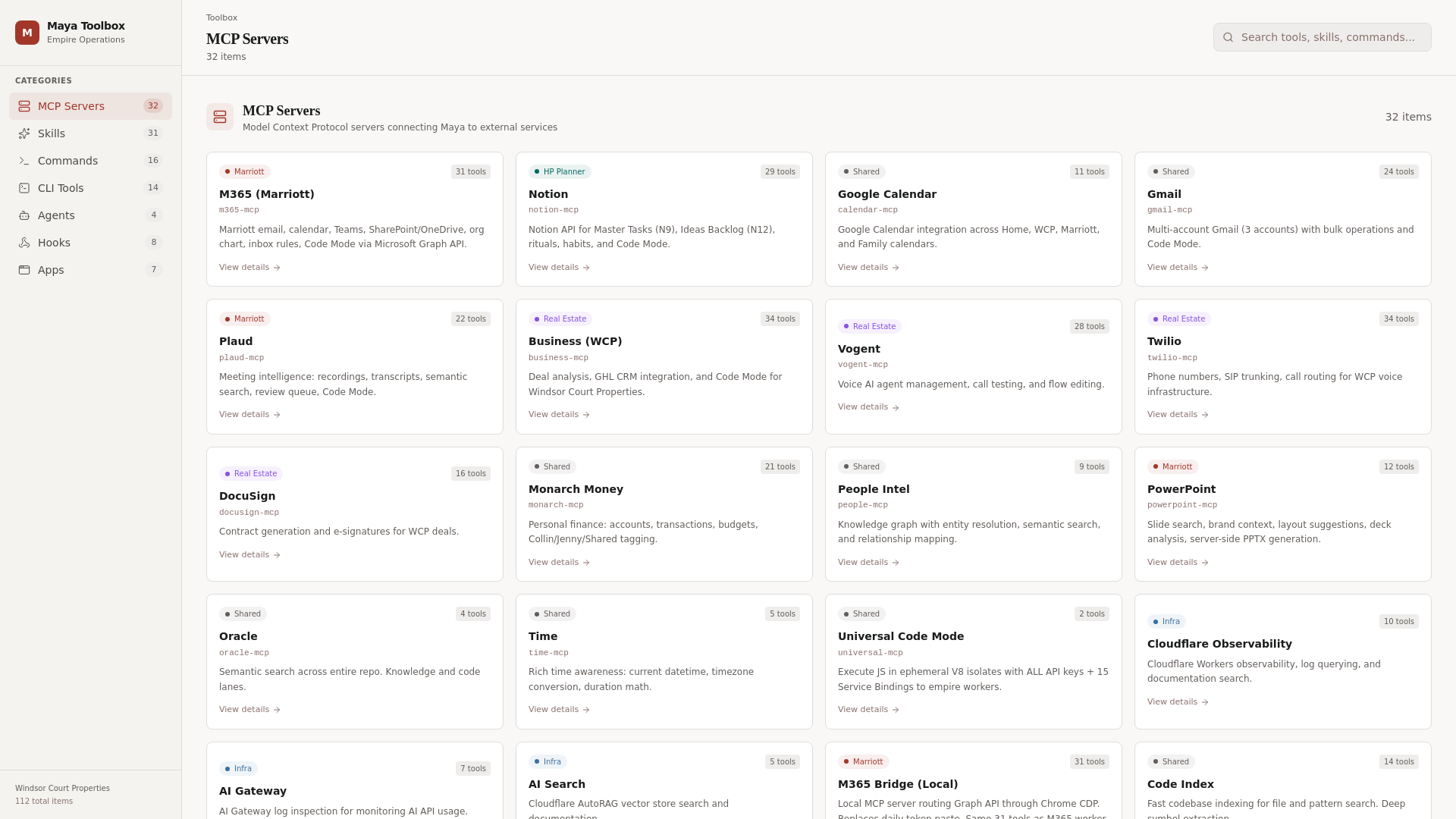Screen dimensions: 1456x819
Task: Click the magnifier icon in search box
Action: pos(1228,37)
